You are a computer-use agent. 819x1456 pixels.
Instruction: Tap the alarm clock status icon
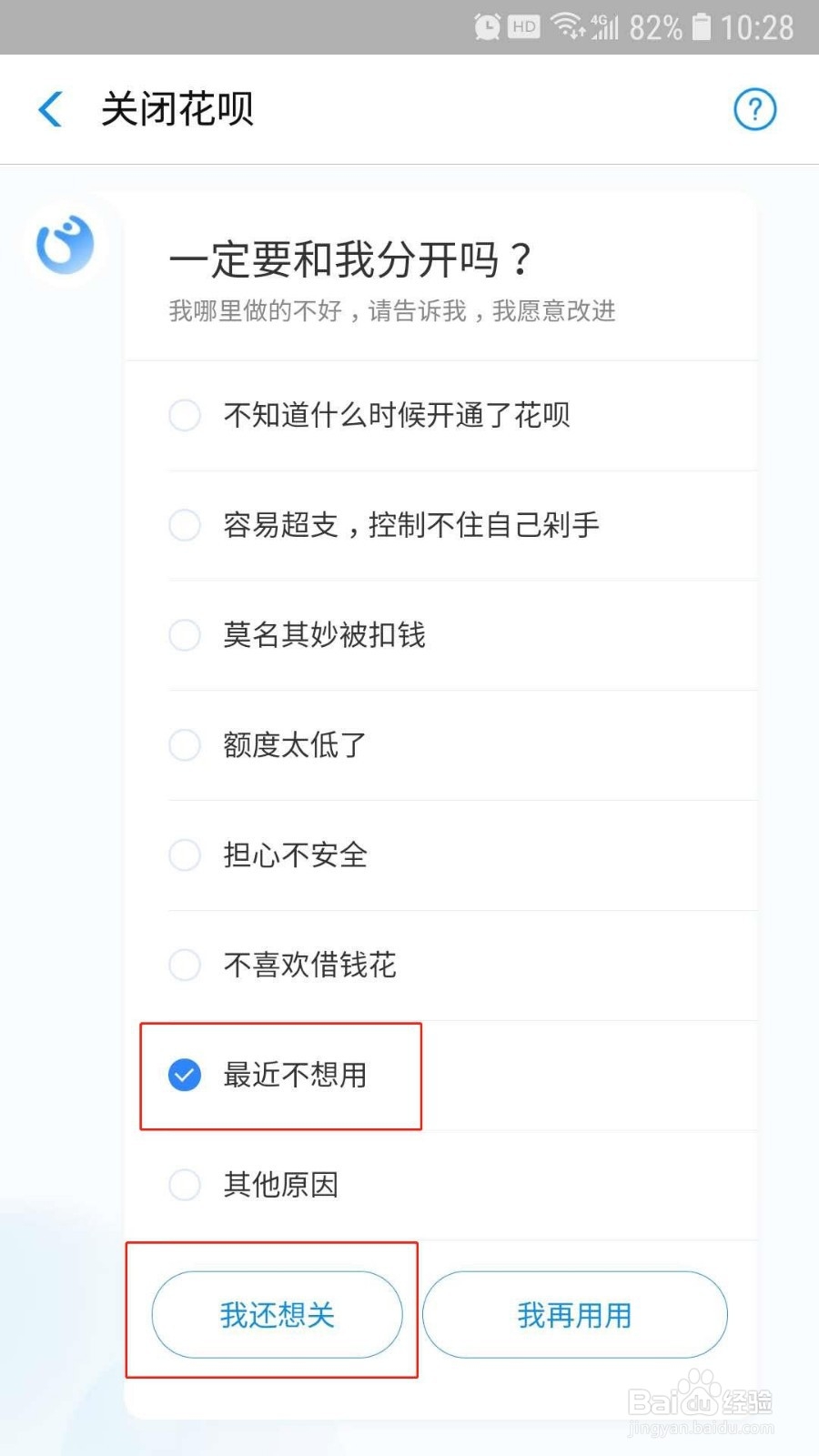click(x=487, y=27)
